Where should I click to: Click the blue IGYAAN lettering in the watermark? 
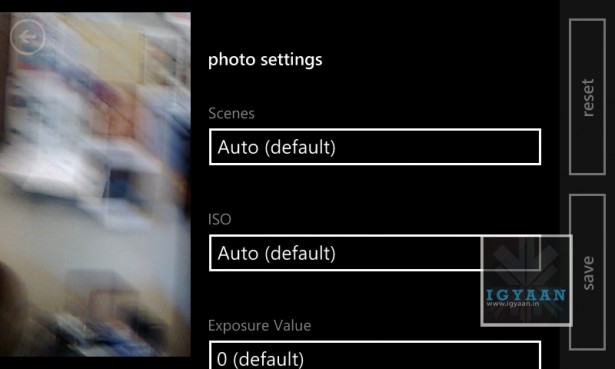coord(526,294)
